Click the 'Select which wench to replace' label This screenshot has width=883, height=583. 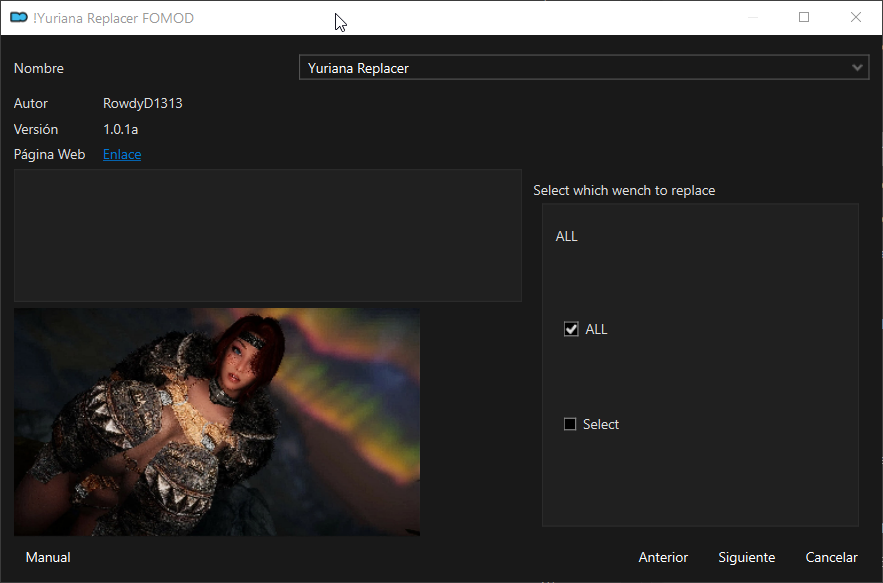tap(624, 190)
